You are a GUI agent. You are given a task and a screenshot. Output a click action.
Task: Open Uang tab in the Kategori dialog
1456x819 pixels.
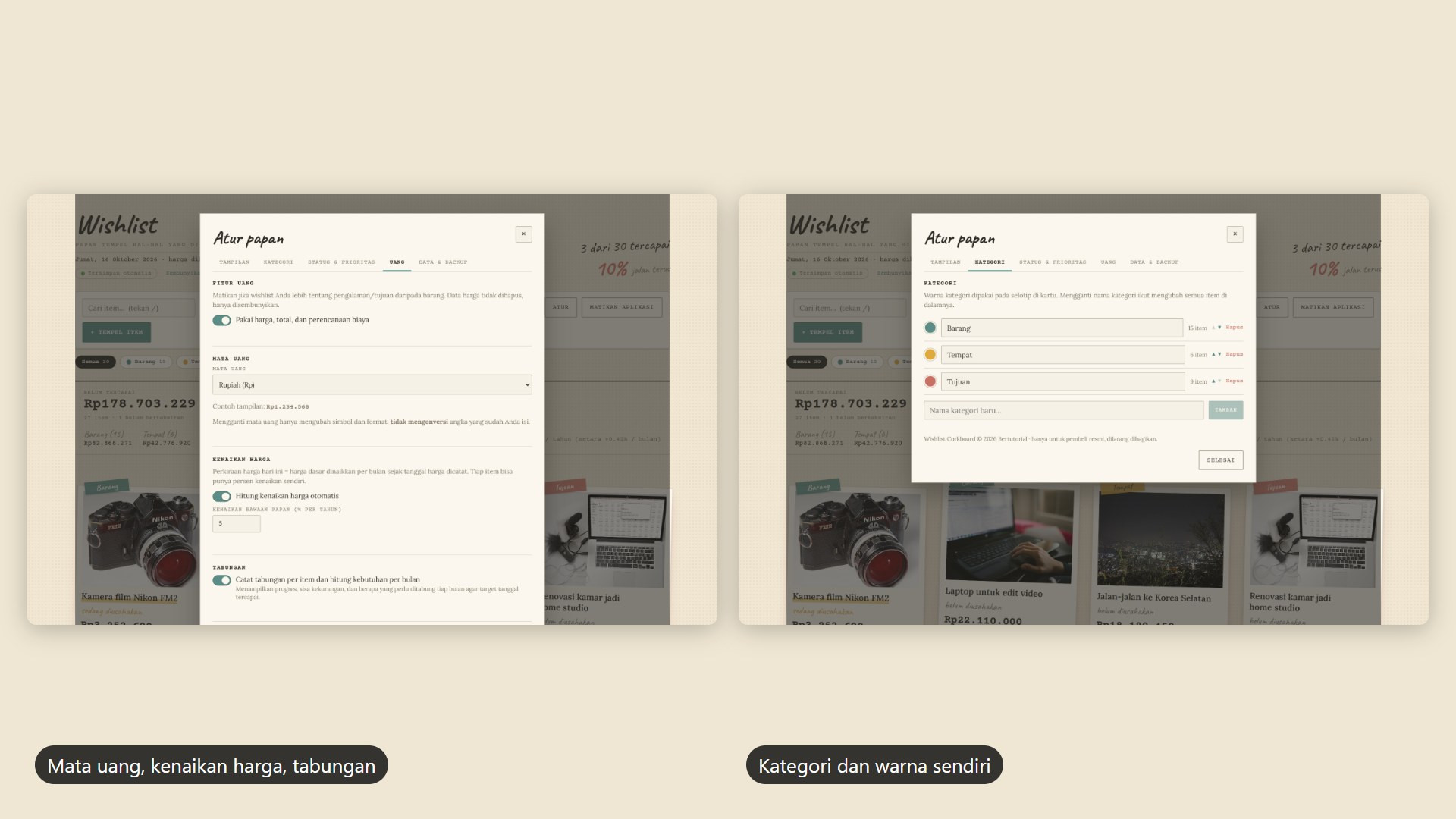(x=1108, y=262)
